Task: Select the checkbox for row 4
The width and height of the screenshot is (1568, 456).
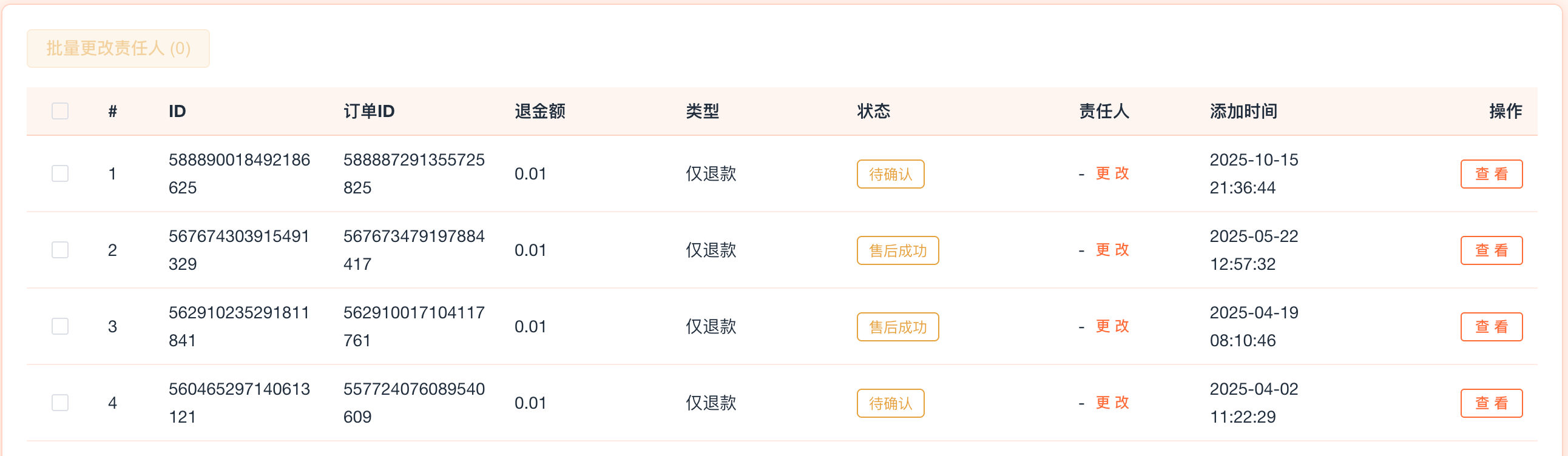Action: (59, 403)
